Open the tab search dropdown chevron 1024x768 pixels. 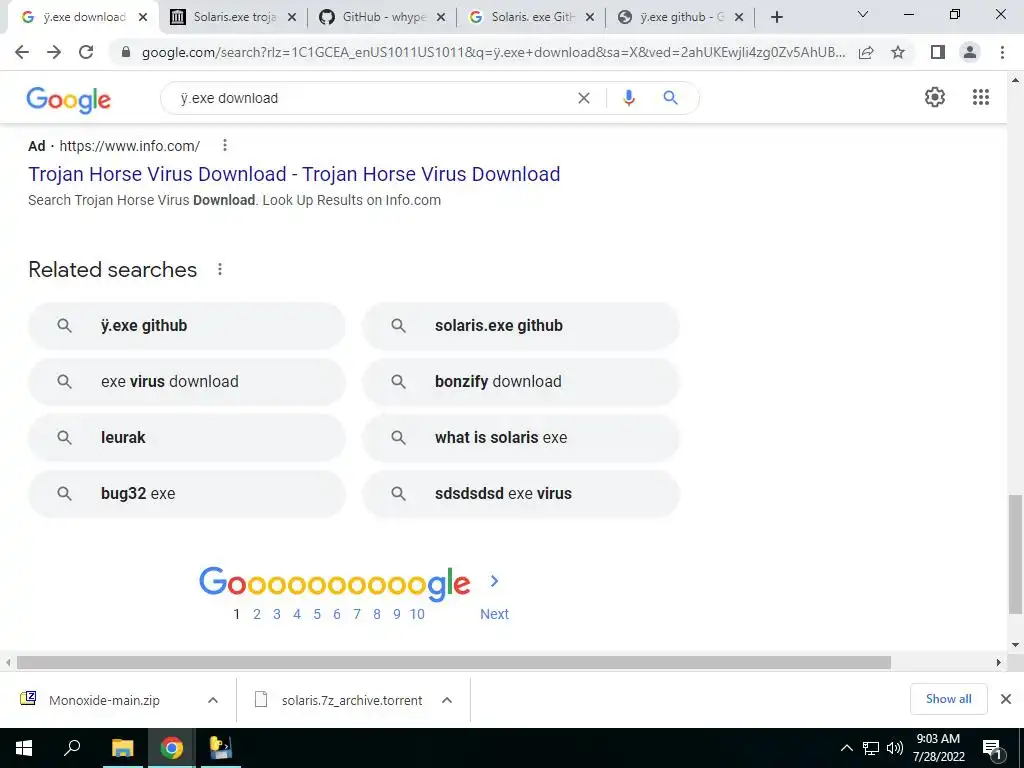tap(862, 14)
